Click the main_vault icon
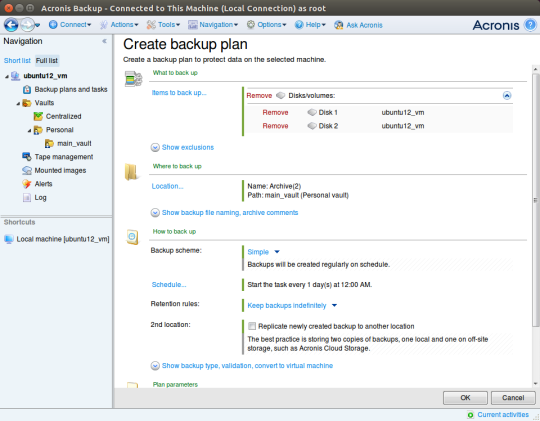Image resolution: width=540 pixels, height=421 pixels. click(x=49, y=143)
